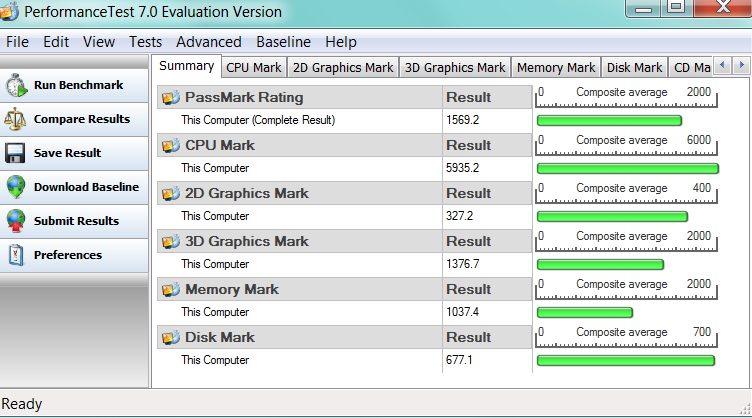This screenshot has height=418, width=752.
Task: Click the Preferences button label
Action: click(68, 255)
